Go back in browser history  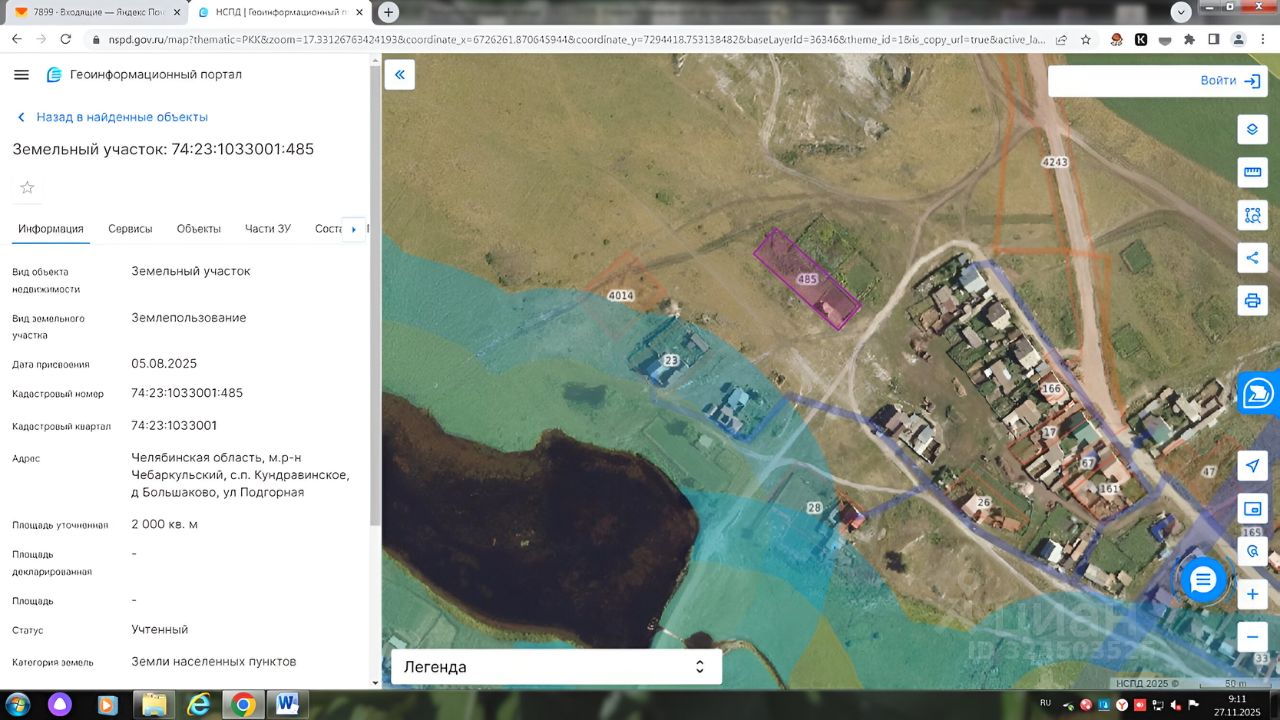[x=17, y=39]
